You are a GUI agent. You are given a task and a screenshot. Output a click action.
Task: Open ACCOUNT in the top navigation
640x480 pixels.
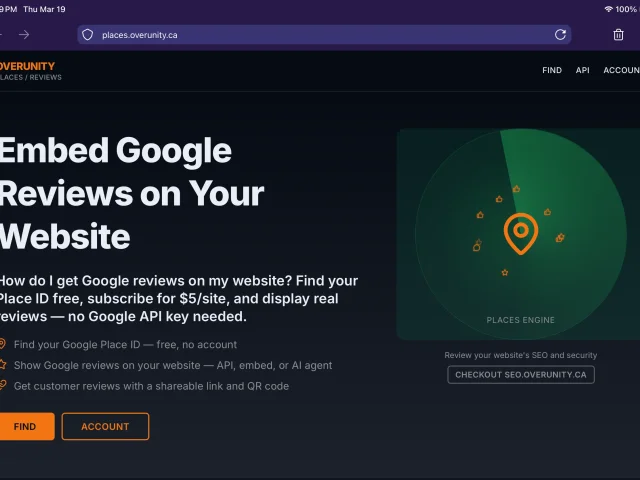(621, 71)
